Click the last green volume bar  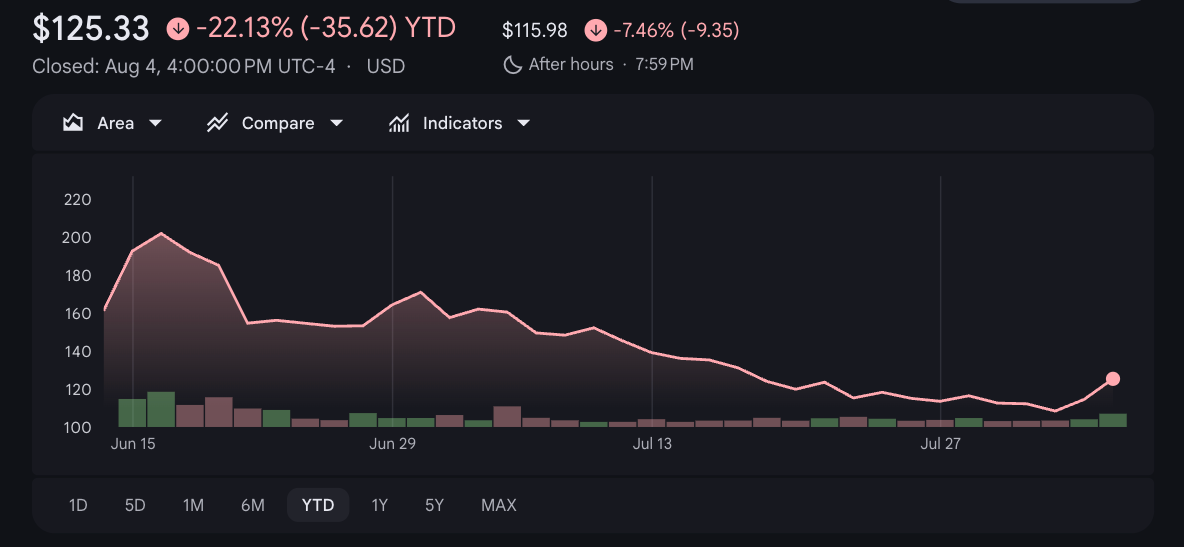[x=1113, y=420]
